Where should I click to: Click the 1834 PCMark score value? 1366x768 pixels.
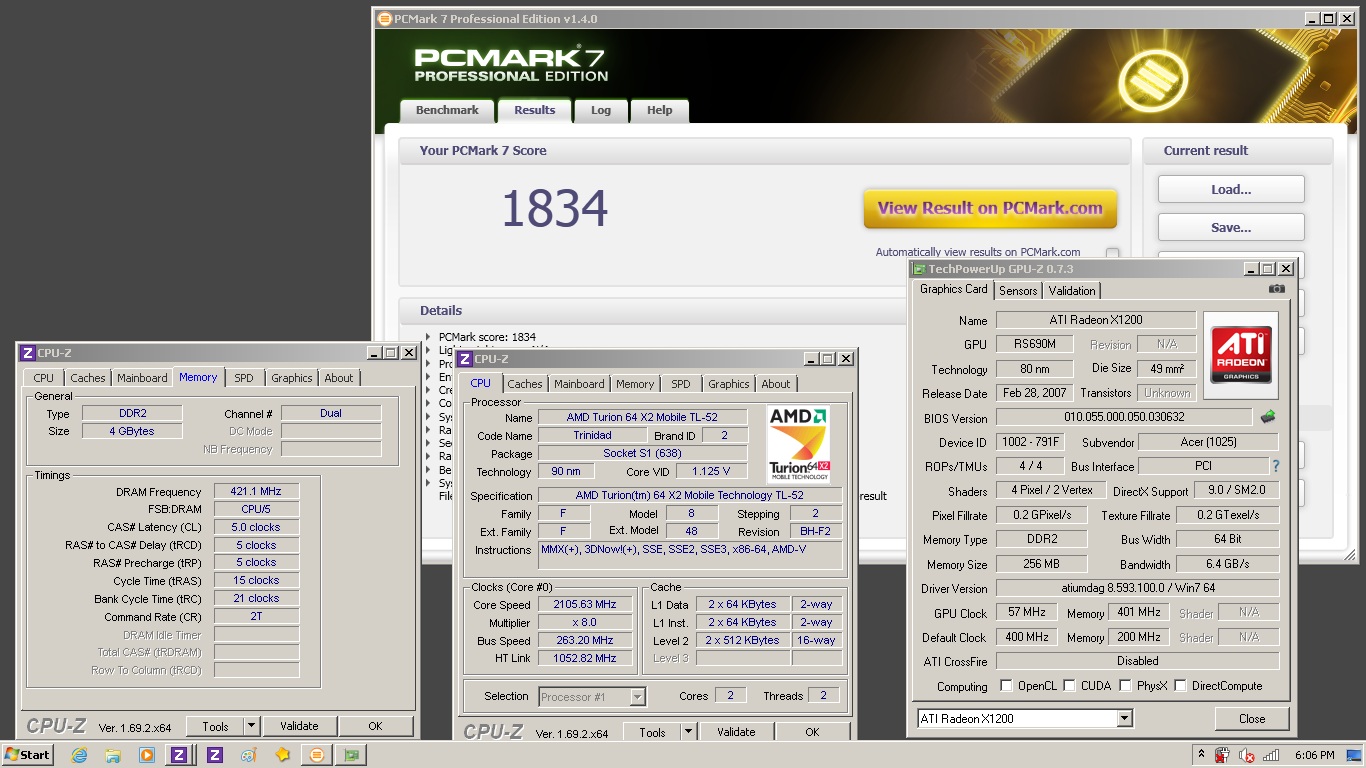coord(554,208)
